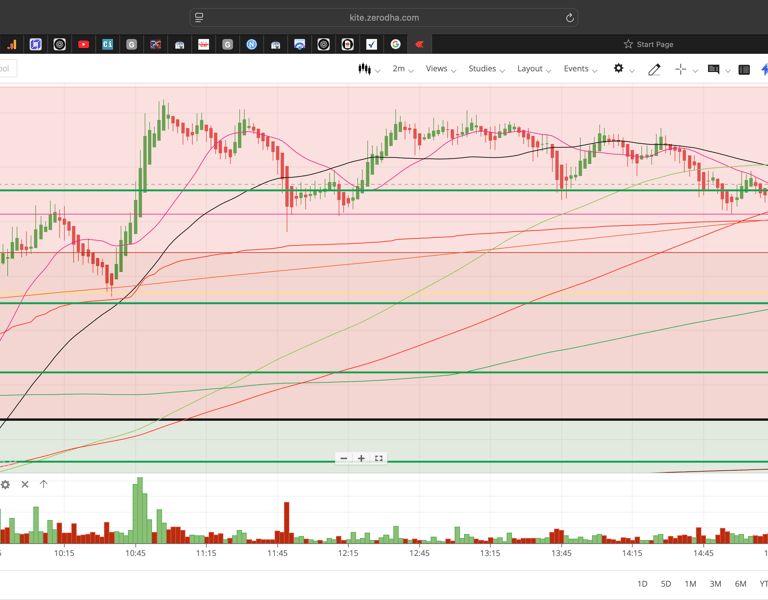The height and width of the screenshot is (600, 768).
Task: Switch to the blue N circle pinned tab
Action: coord(251,45)
